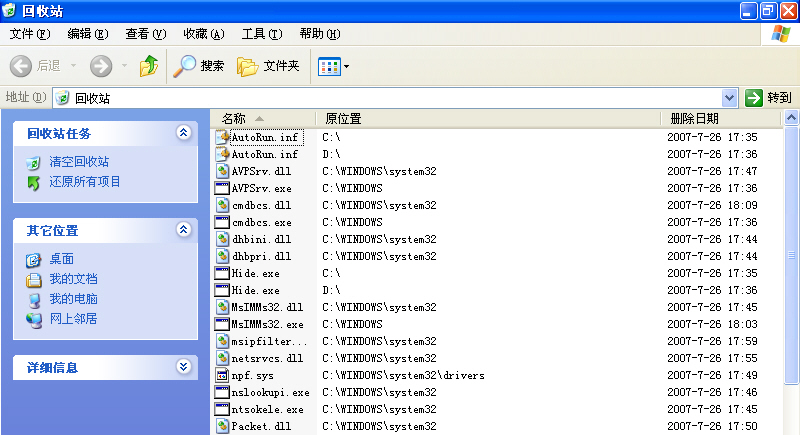
Task: Click the Views grid icon
Action: coord(329,66)
